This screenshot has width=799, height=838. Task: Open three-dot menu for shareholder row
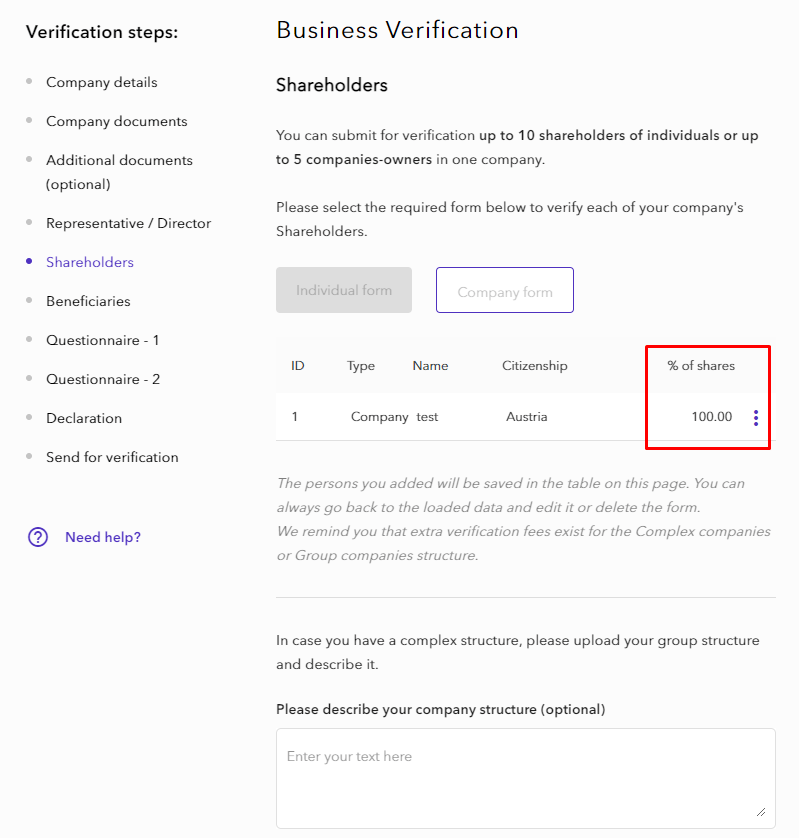(x=755, y=417)
